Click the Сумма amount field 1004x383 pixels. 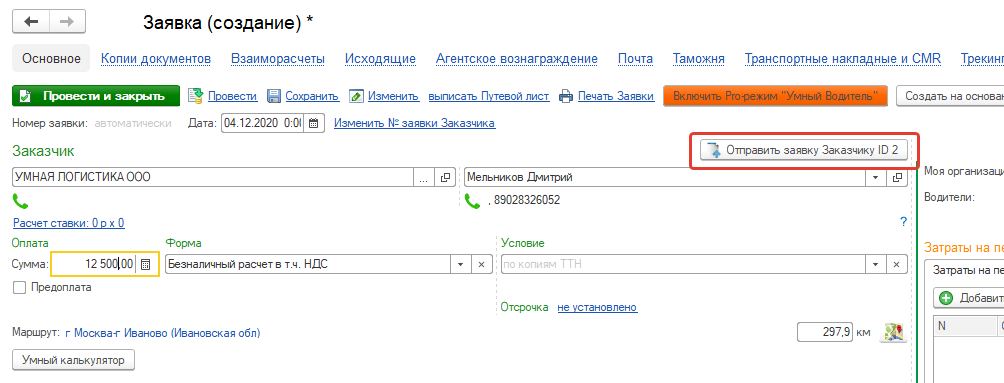[x=93, y=264]
